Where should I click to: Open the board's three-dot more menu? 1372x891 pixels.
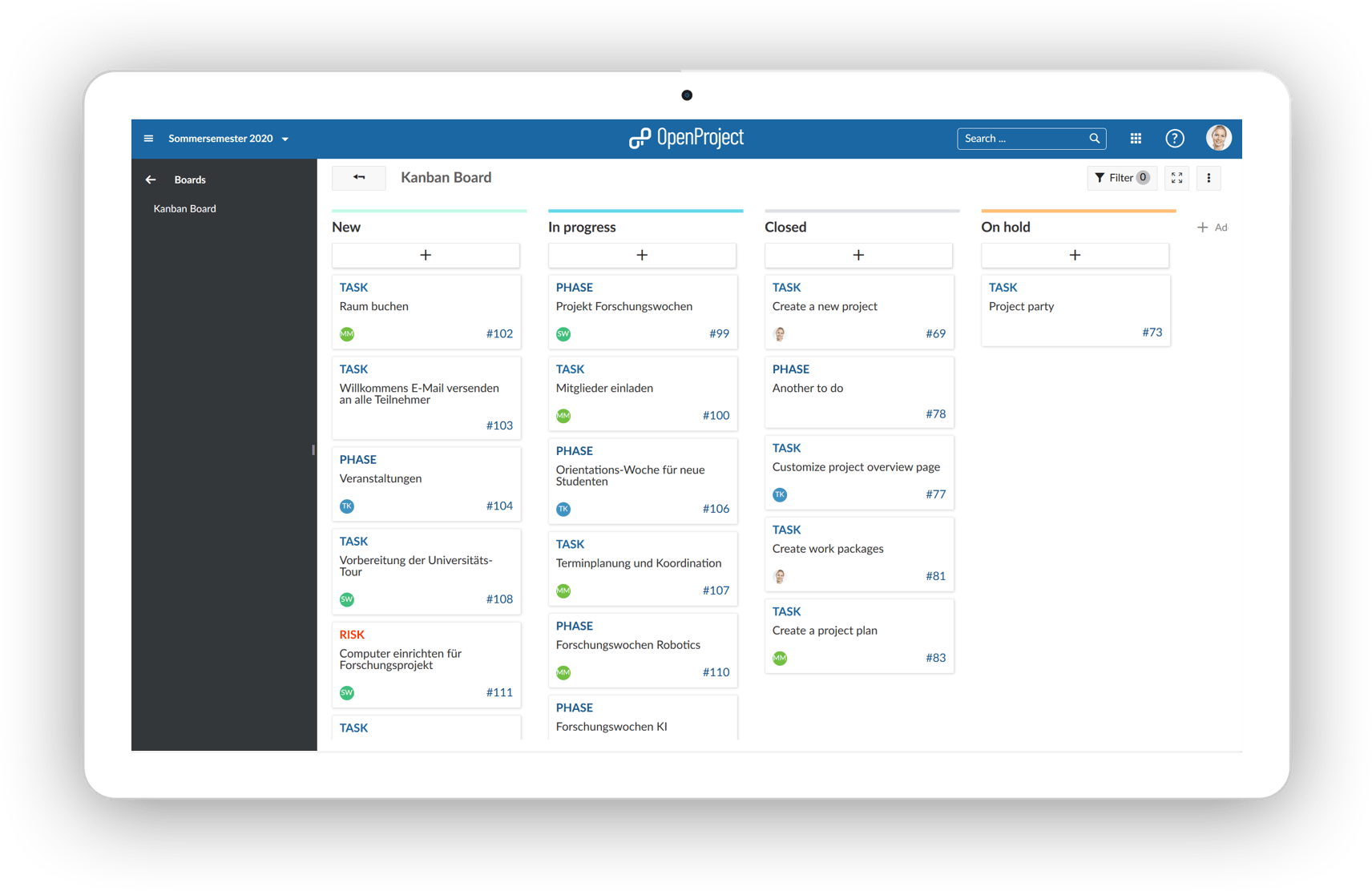[x=1209, y=178]
